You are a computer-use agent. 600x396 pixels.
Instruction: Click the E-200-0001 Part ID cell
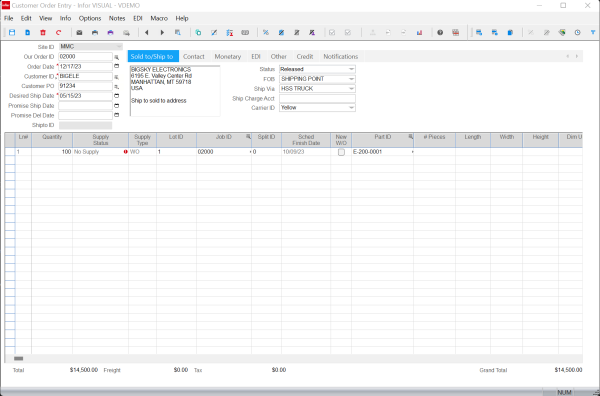[x=382, y=152]
